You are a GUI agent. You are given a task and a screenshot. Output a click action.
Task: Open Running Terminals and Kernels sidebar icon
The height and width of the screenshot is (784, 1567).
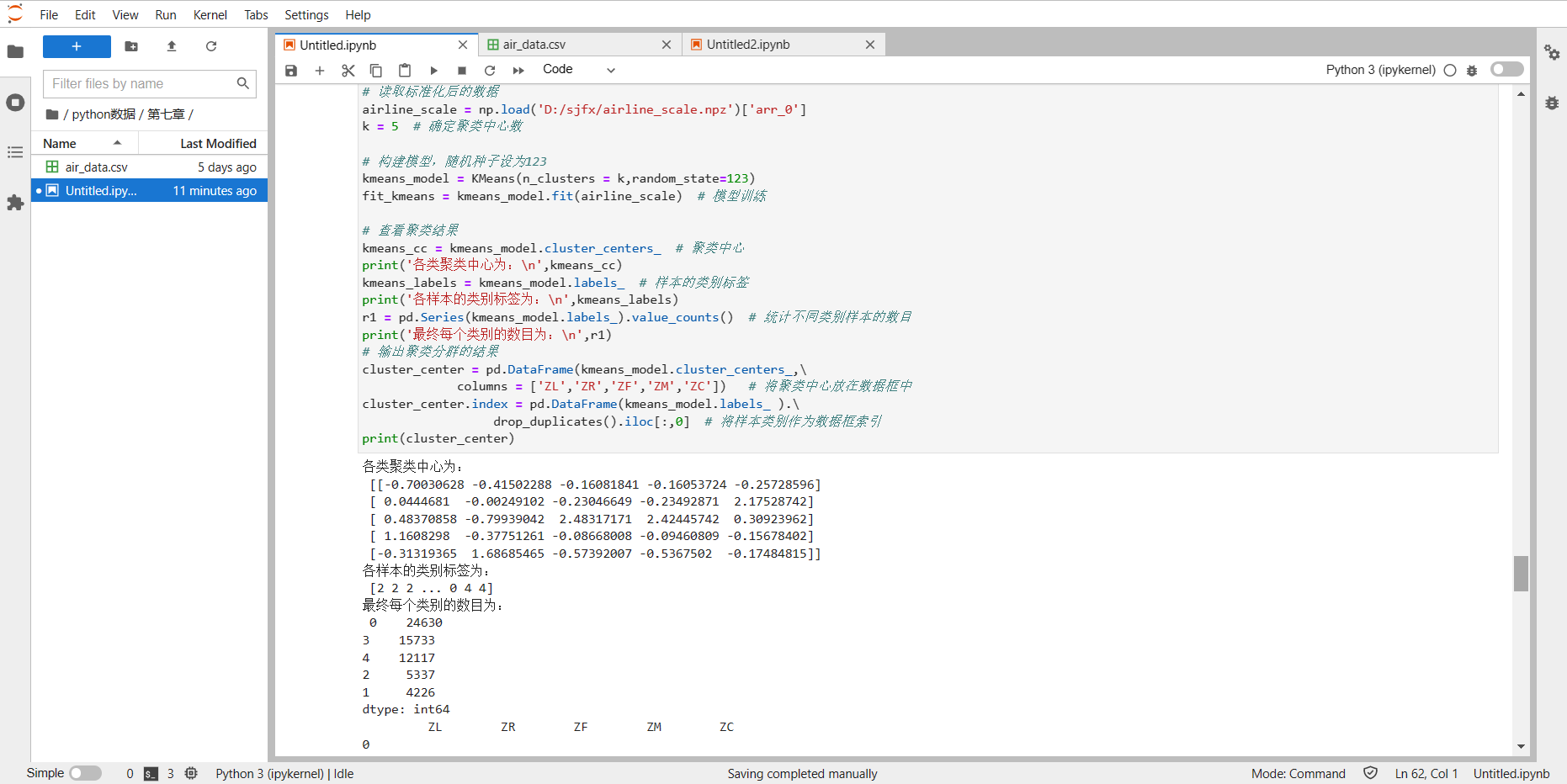click(15, 103)
